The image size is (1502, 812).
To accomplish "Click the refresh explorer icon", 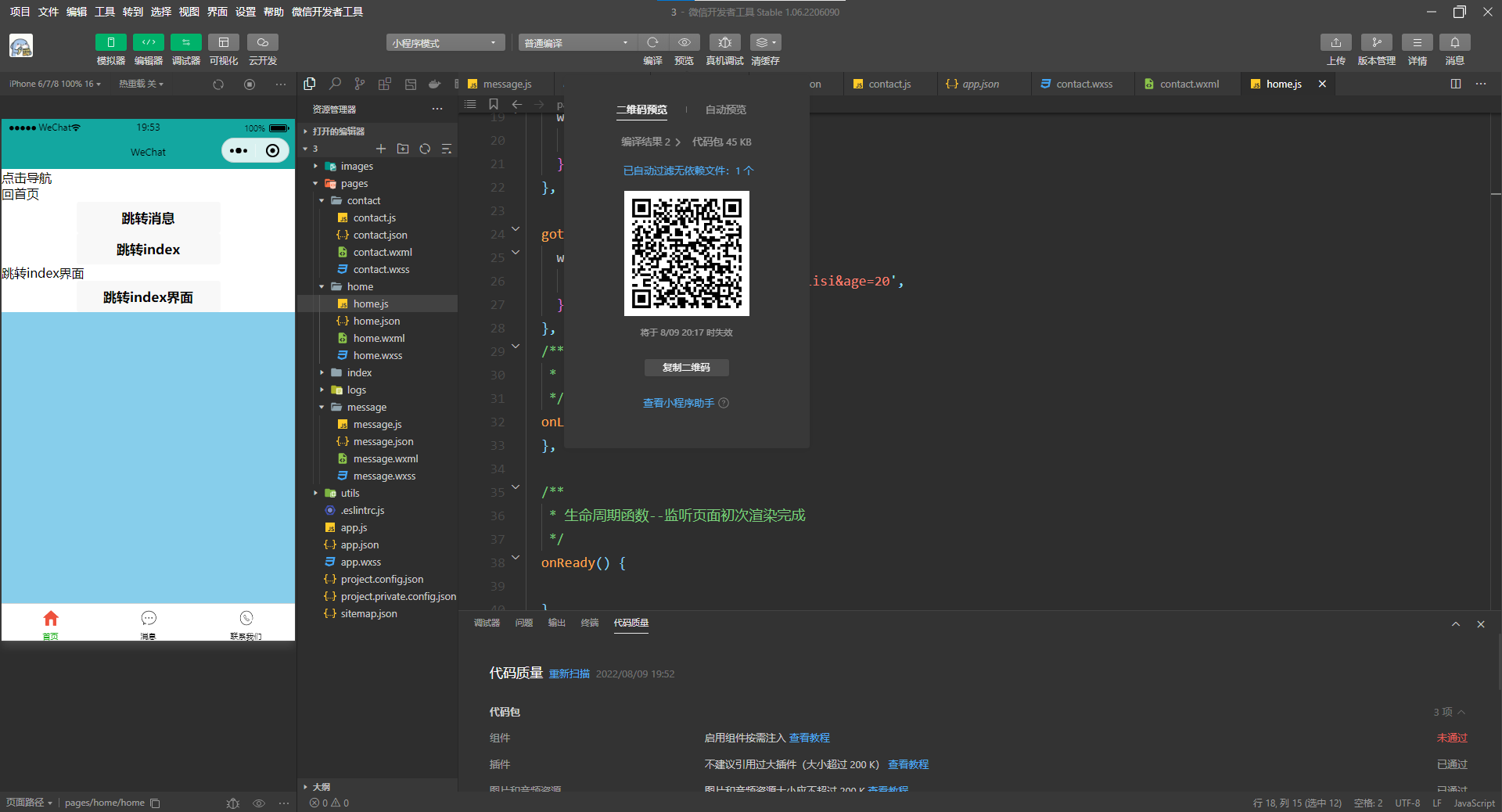I will [x=425, y=149].
